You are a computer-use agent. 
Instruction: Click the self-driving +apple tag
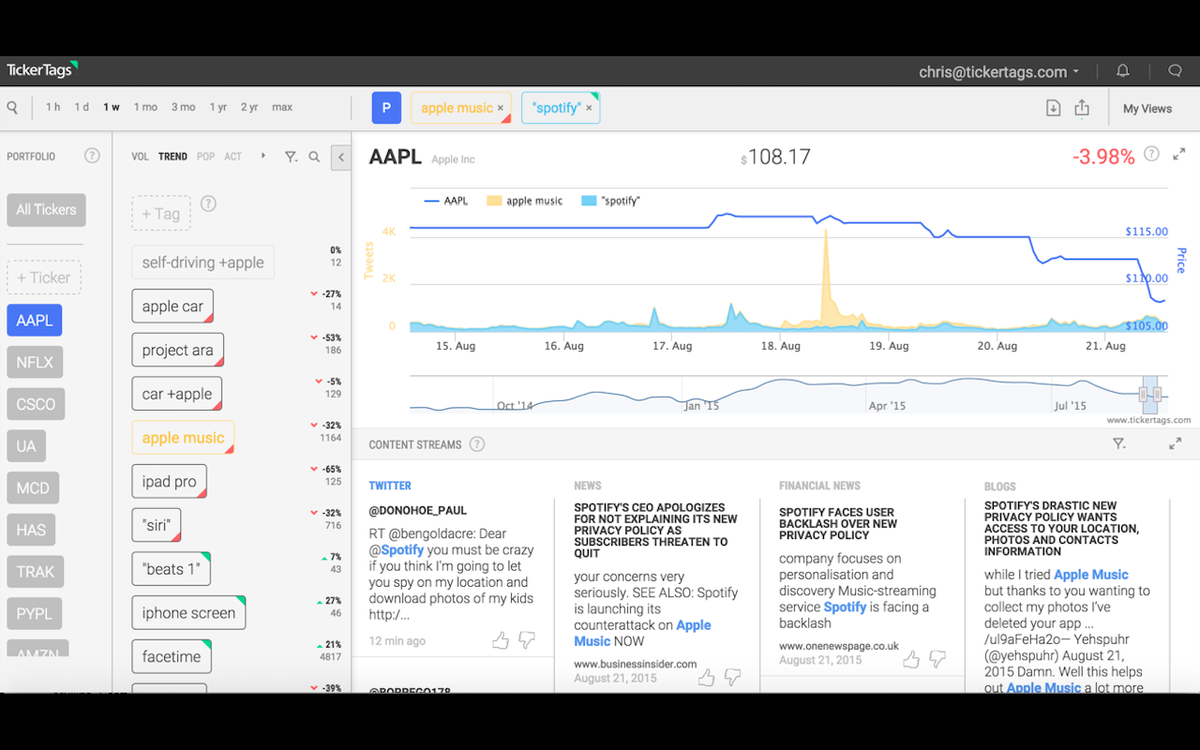click(x=203, y=262)
